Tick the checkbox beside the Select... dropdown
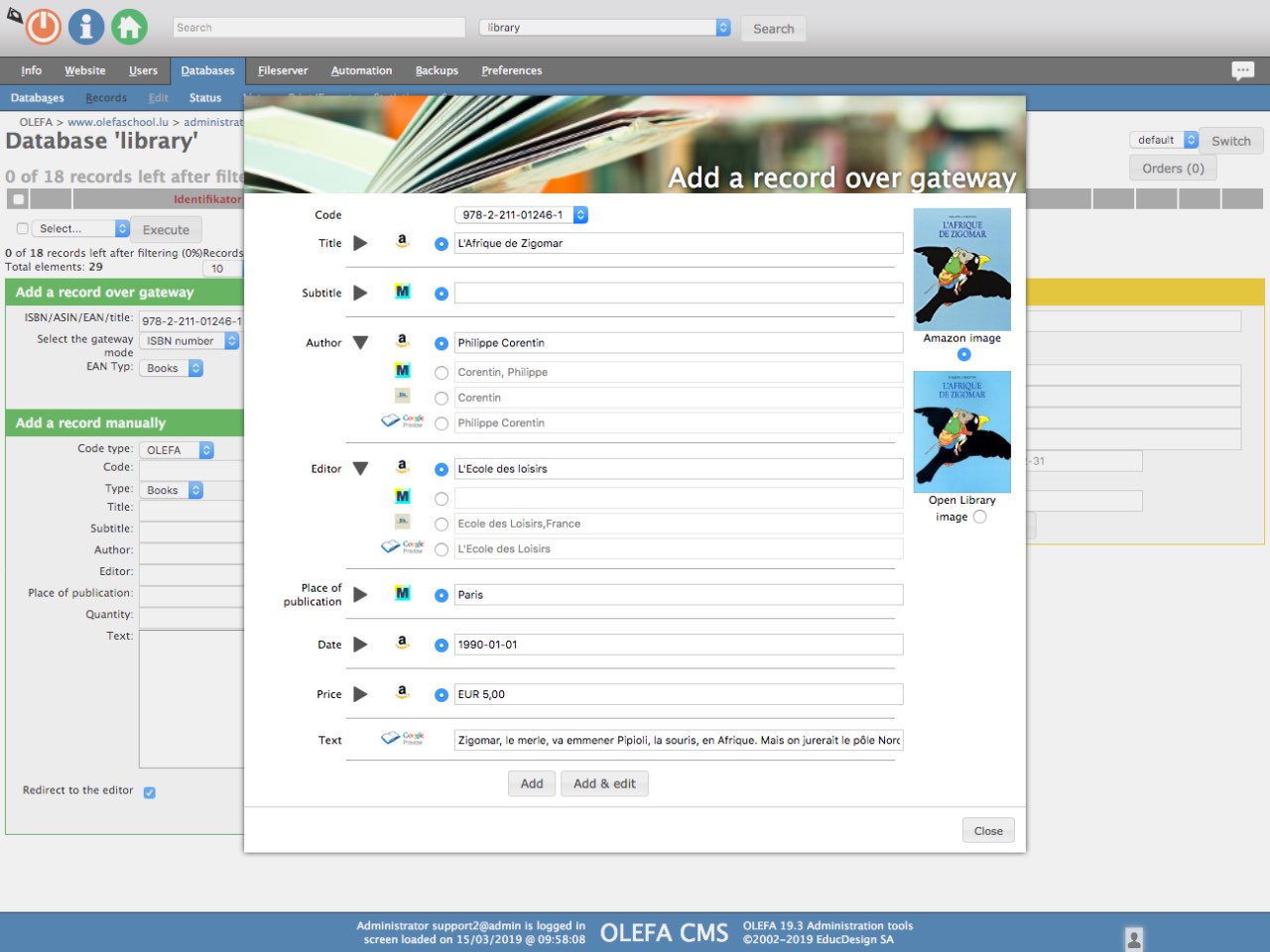Screen dimensions: 1270x952 [x=22, y=228]
